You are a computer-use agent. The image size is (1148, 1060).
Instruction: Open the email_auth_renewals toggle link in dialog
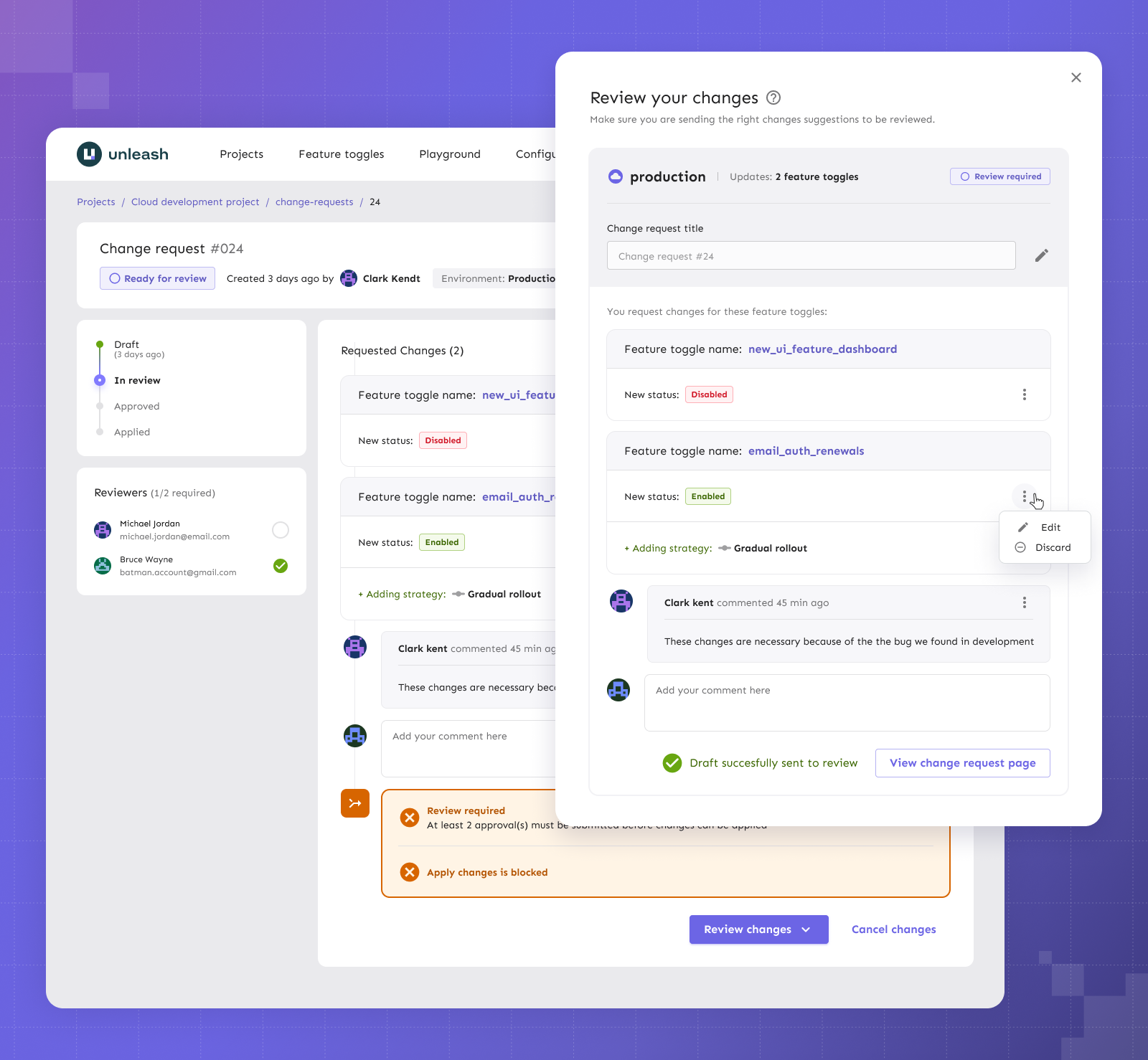click(806, 451)
